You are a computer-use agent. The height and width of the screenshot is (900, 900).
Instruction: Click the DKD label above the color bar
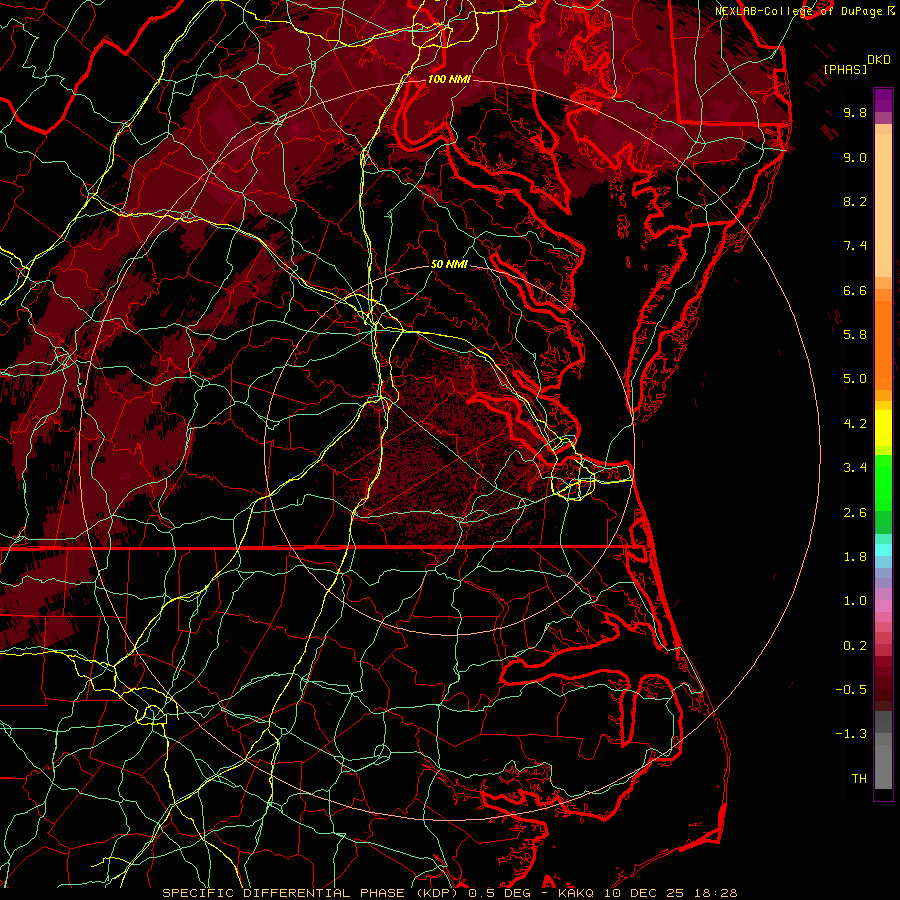point(879,60)
